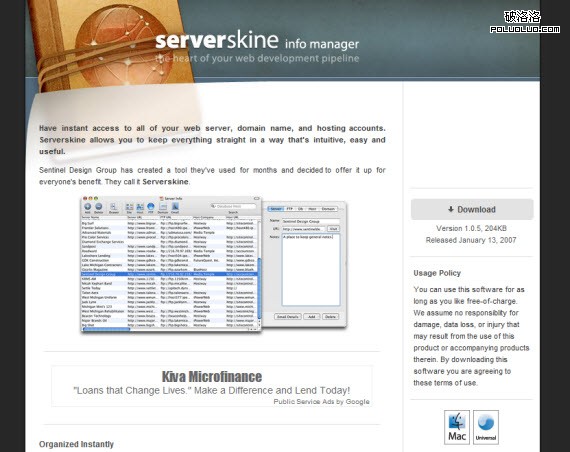
Task: Click the Download button
Action: pos(472,209)
